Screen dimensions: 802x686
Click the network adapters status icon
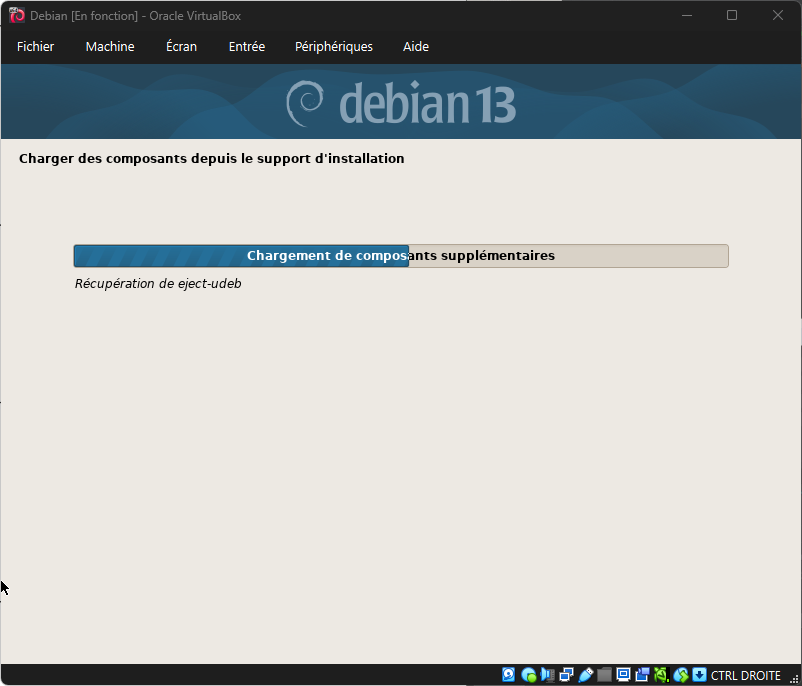coord(566,675)
